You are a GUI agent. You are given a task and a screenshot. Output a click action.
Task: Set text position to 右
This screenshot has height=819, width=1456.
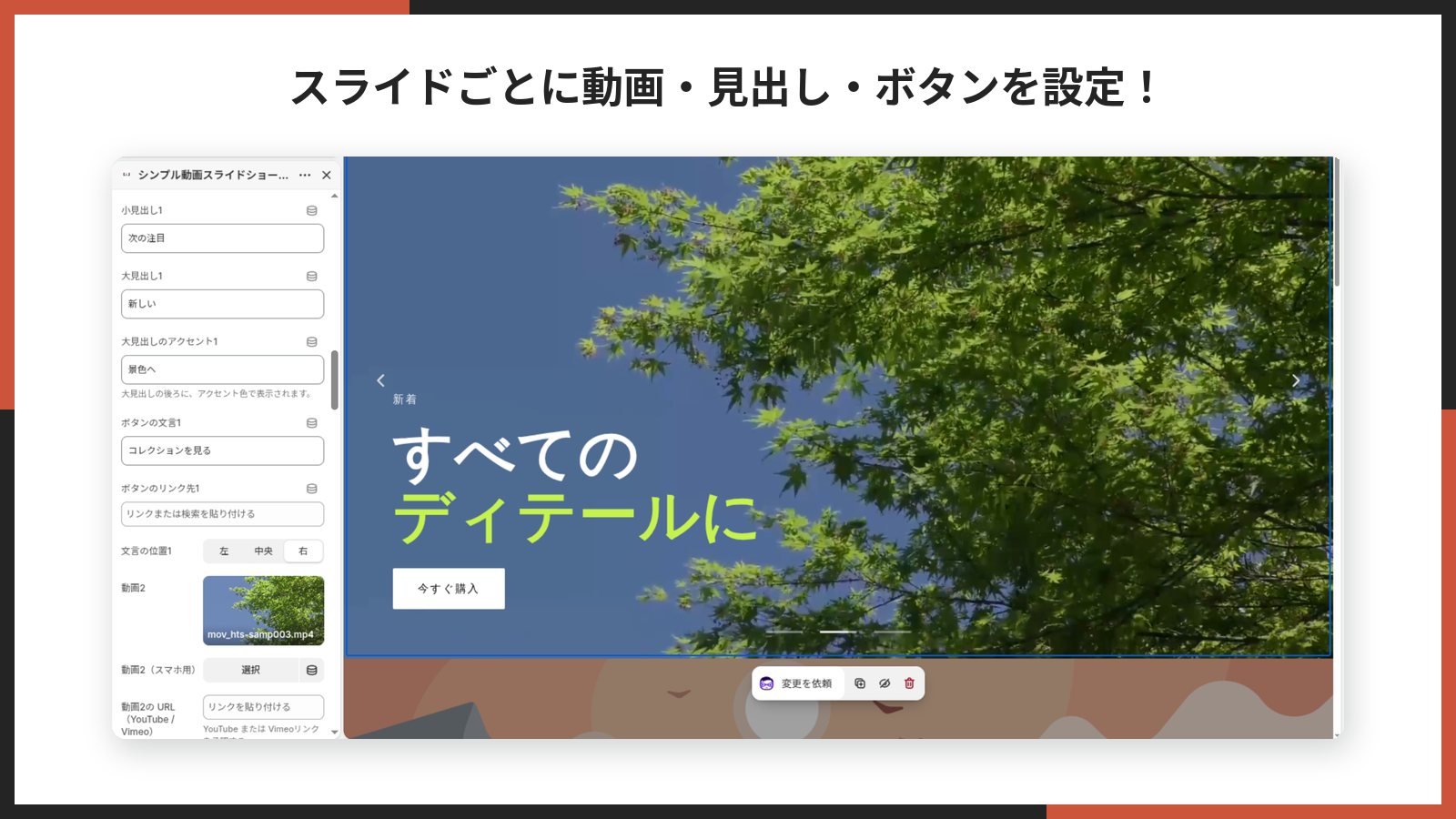tap(303, 551)
